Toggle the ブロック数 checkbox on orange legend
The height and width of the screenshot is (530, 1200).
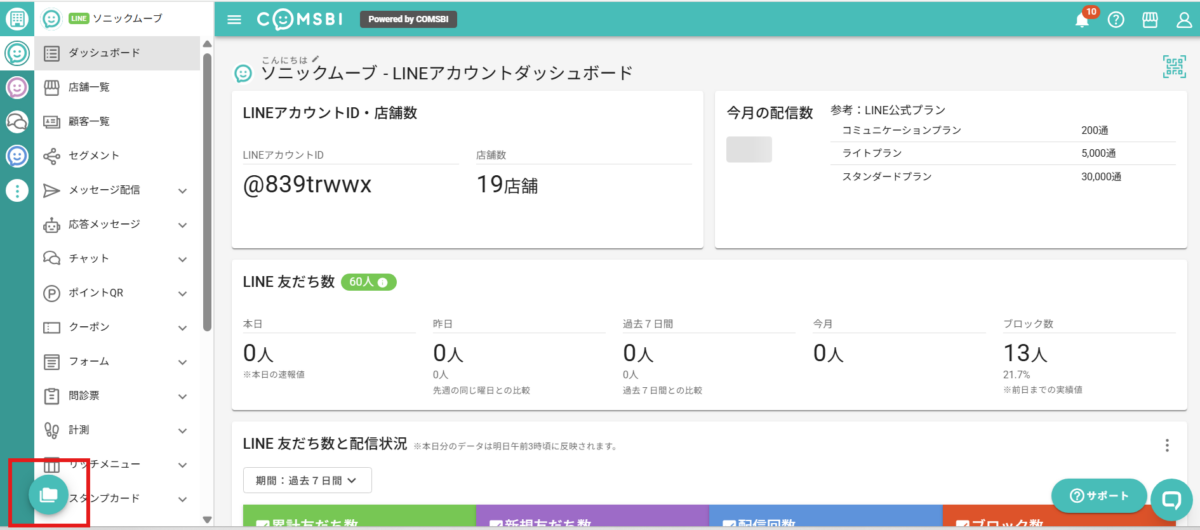click(x=964, y=523)
